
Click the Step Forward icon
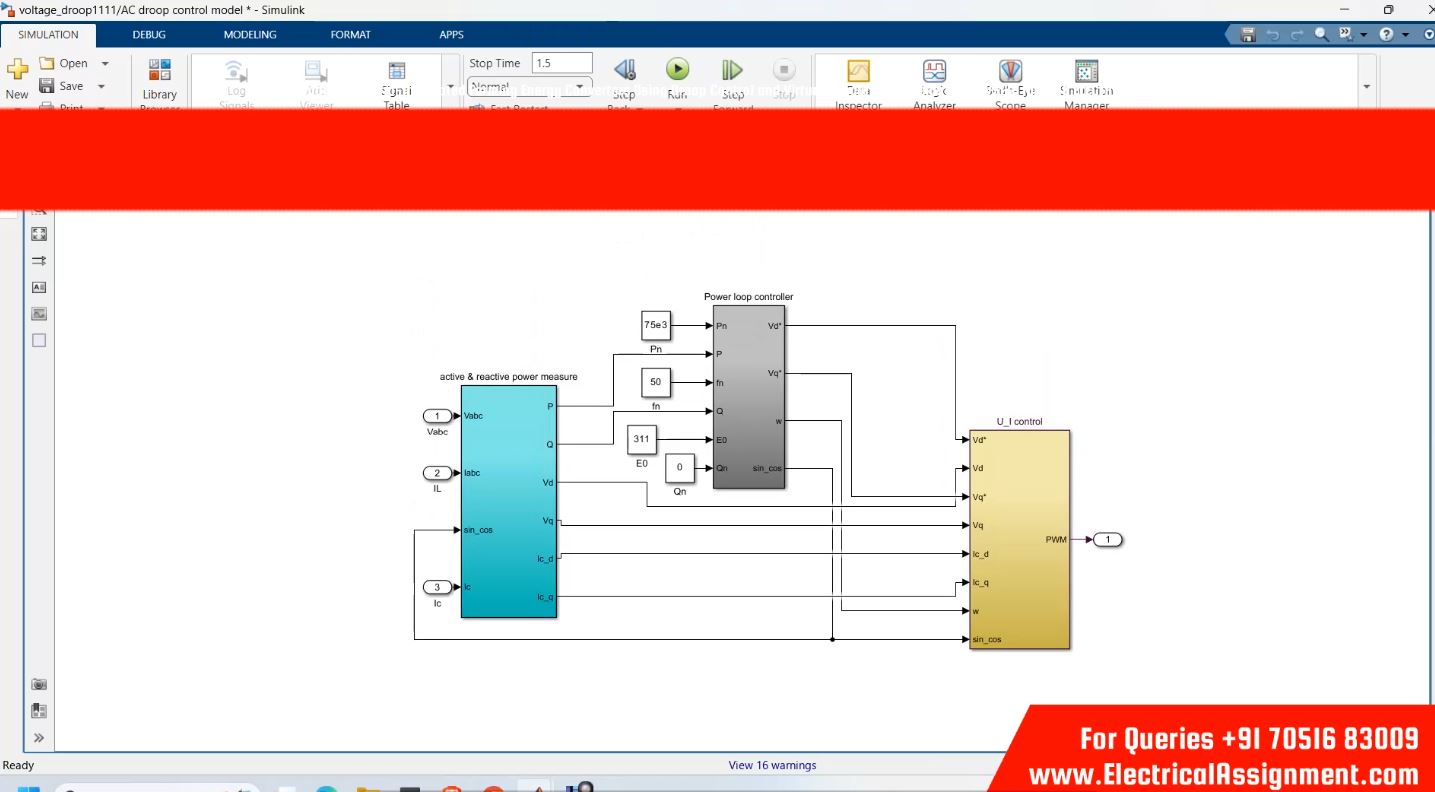coord(732,70)
